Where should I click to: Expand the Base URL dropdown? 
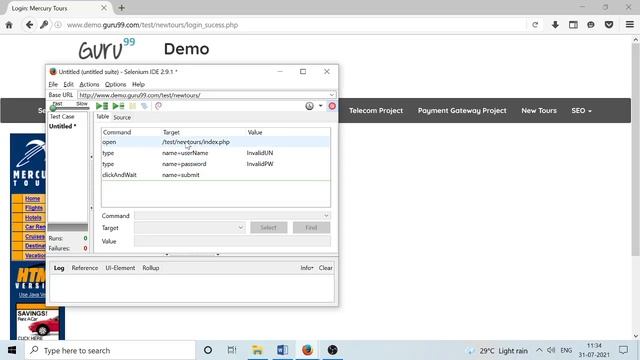pos(332,95)
